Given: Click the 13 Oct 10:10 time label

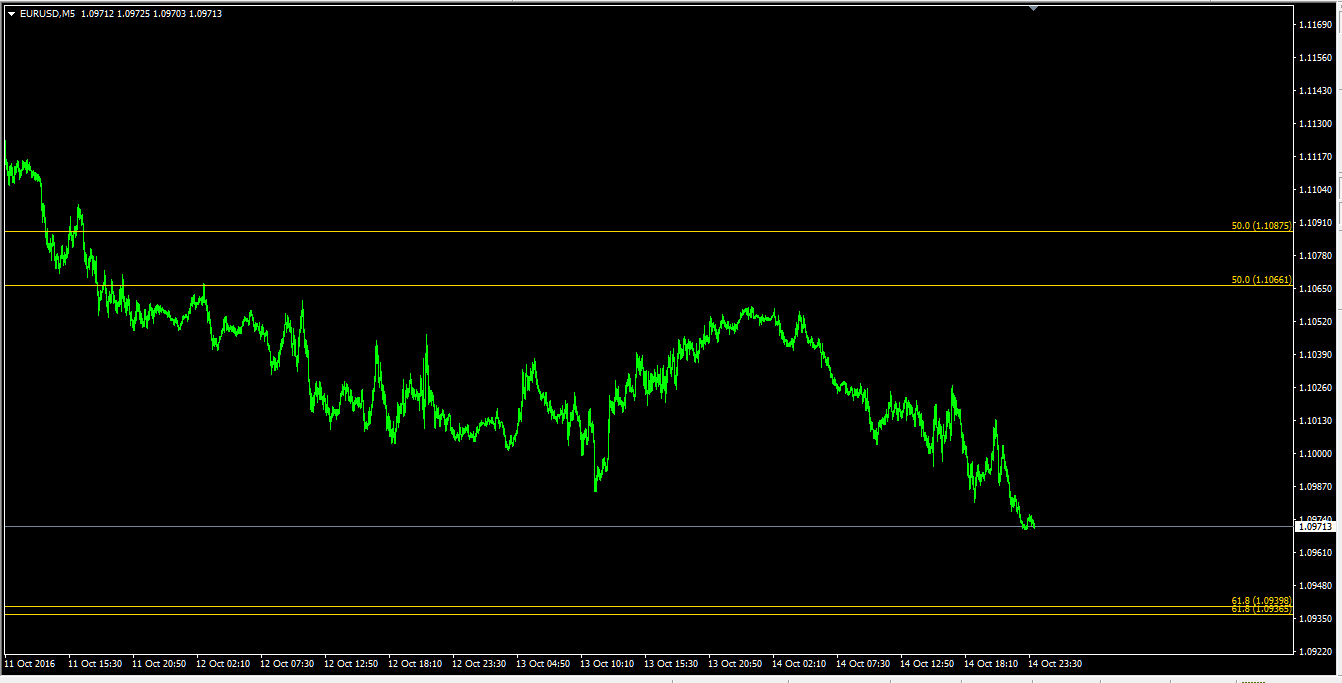Looking at the screenshot, I should tap(607, 663).
